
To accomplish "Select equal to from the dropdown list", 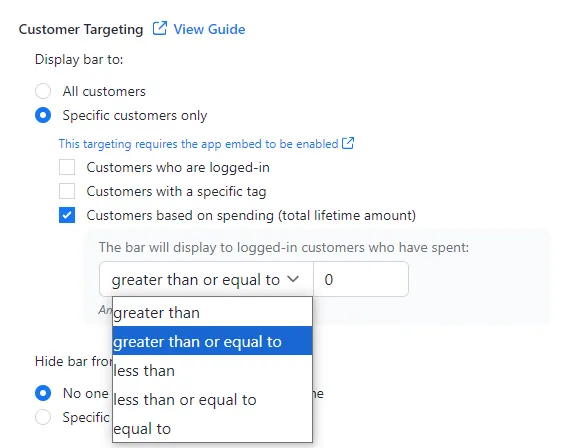I will pos(212,428).
